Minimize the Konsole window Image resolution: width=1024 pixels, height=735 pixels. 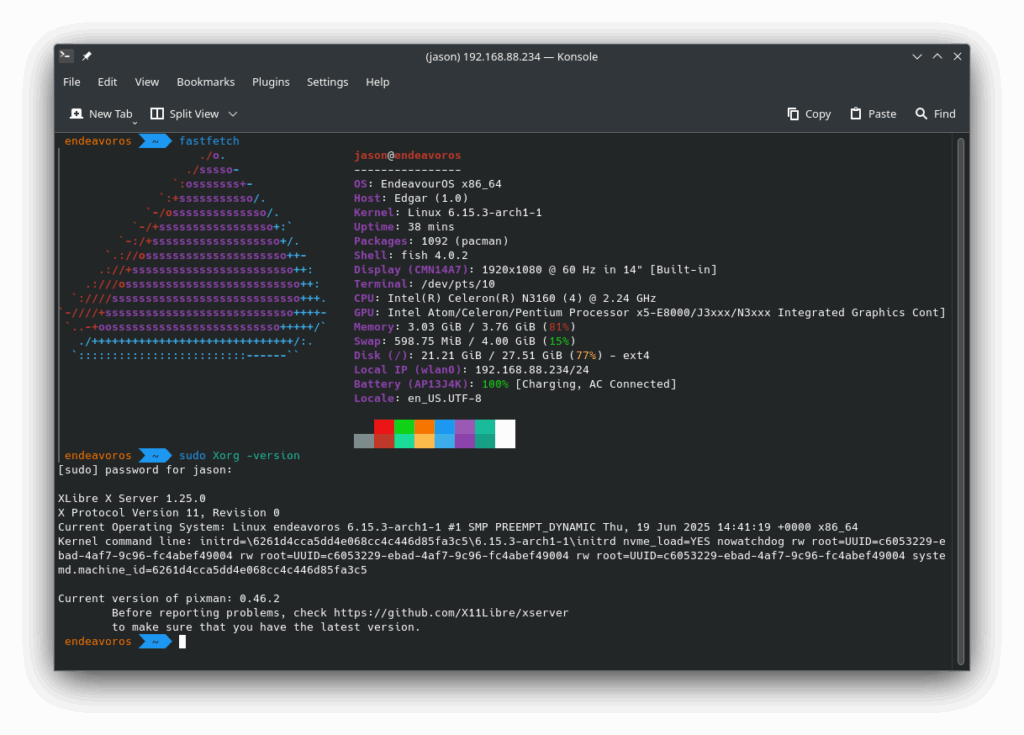pyautogui.click(x=917, y=56)
